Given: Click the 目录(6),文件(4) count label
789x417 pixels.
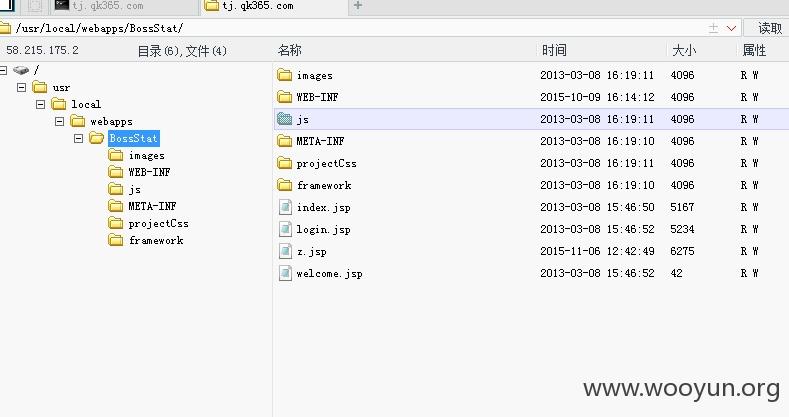Looking at the screenshot, I should [x=182, y=51].
